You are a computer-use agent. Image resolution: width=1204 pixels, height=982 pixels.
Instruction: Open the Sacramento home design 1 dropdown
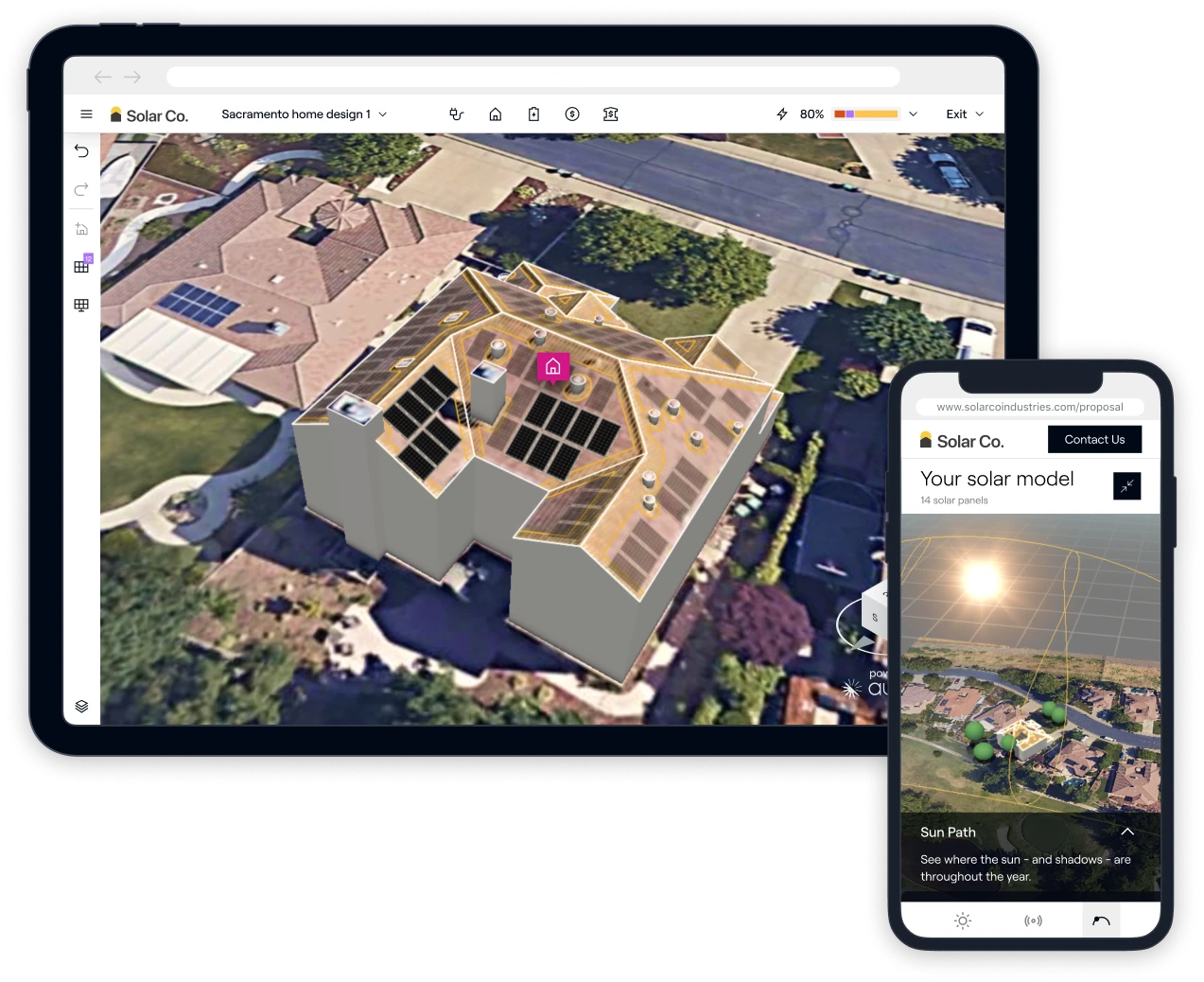click(x=304, y=114)
